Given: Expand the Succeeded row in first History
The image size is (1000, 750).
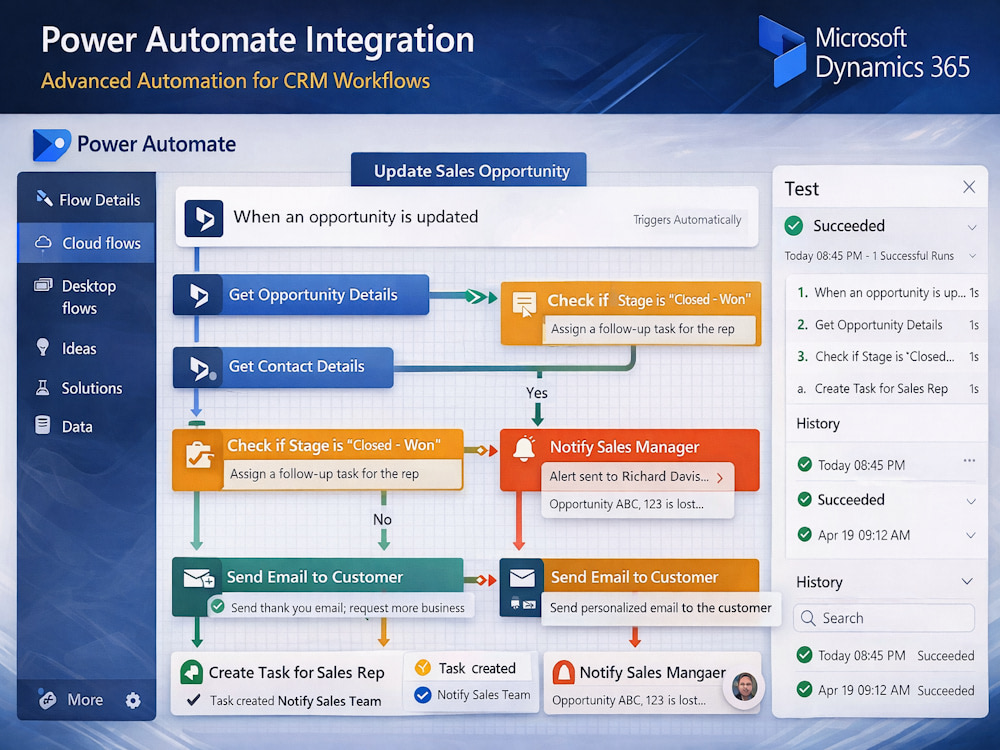Looking at the screenshot, I should [971, 501].
